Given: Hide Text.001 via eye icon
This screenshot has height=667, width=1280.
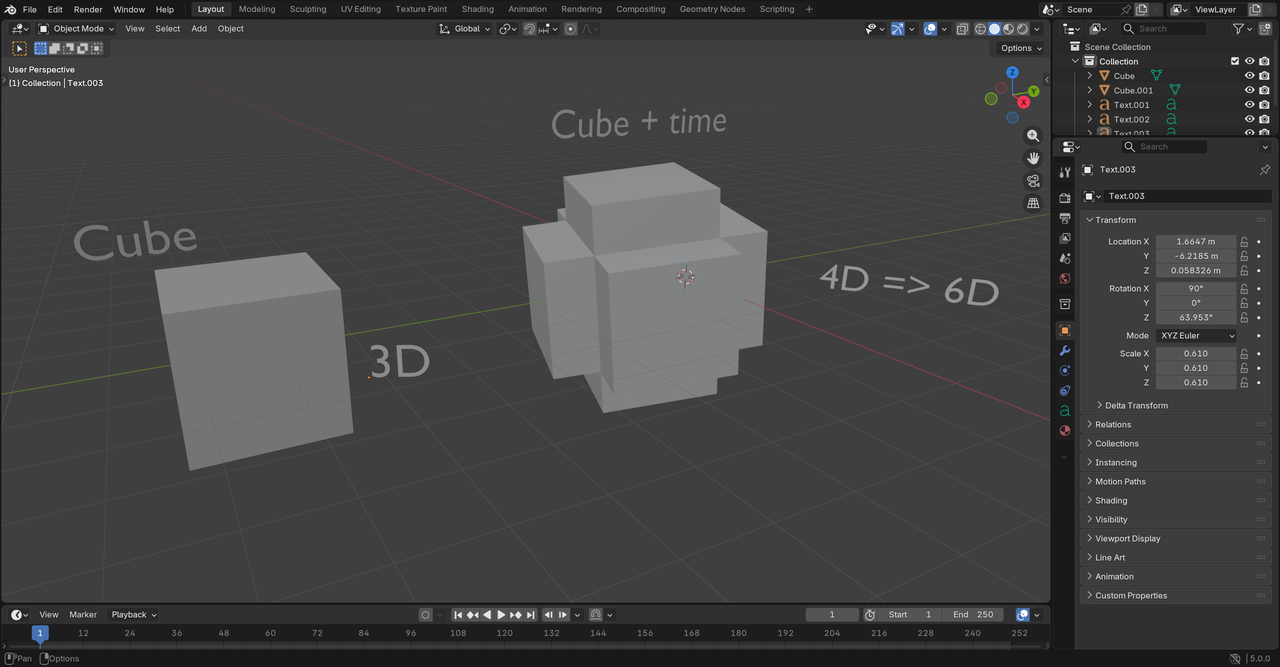Looking at the screenshot, I should coord(1249,105).
